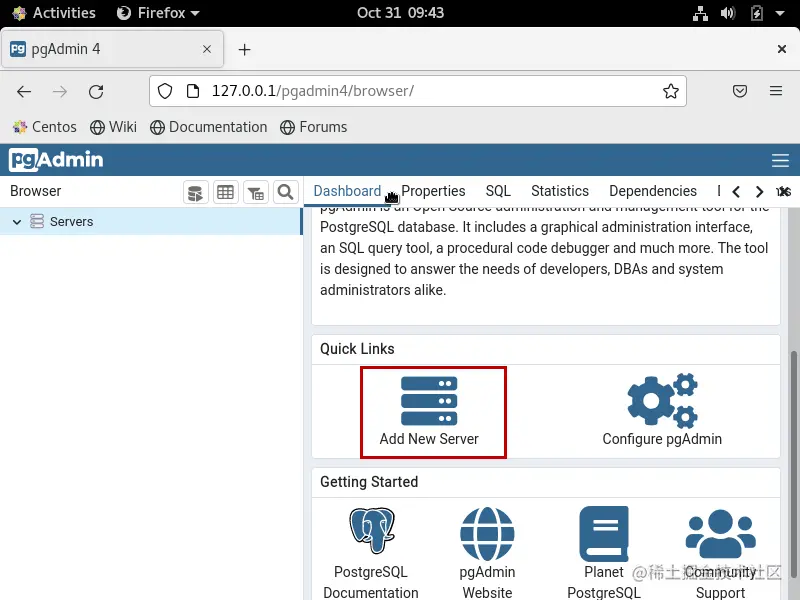Click the URL address bar

[x=417, y=91]
